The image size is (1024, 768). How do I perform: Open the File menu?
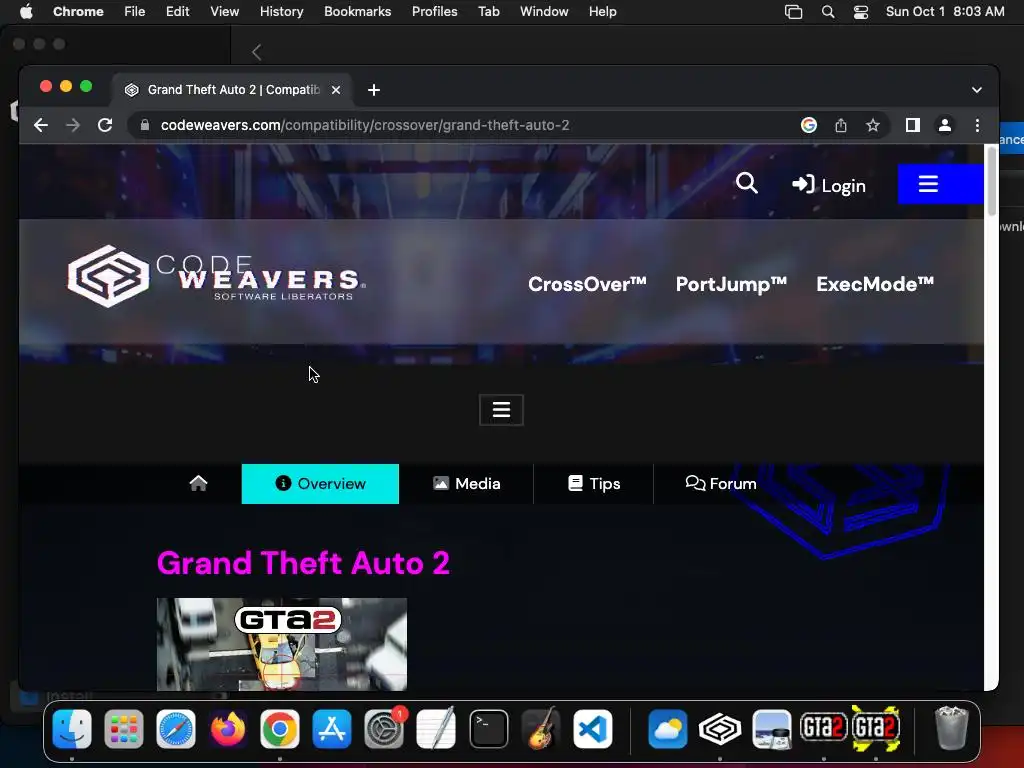coord(135,12)
